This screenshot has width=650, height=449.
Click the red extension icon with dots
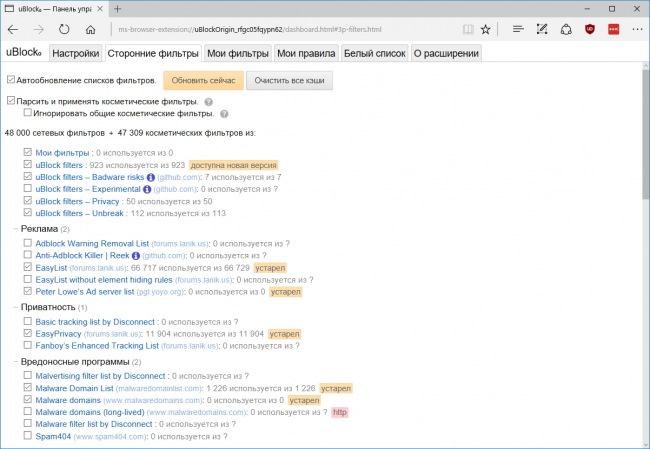(x=614, y=29)
